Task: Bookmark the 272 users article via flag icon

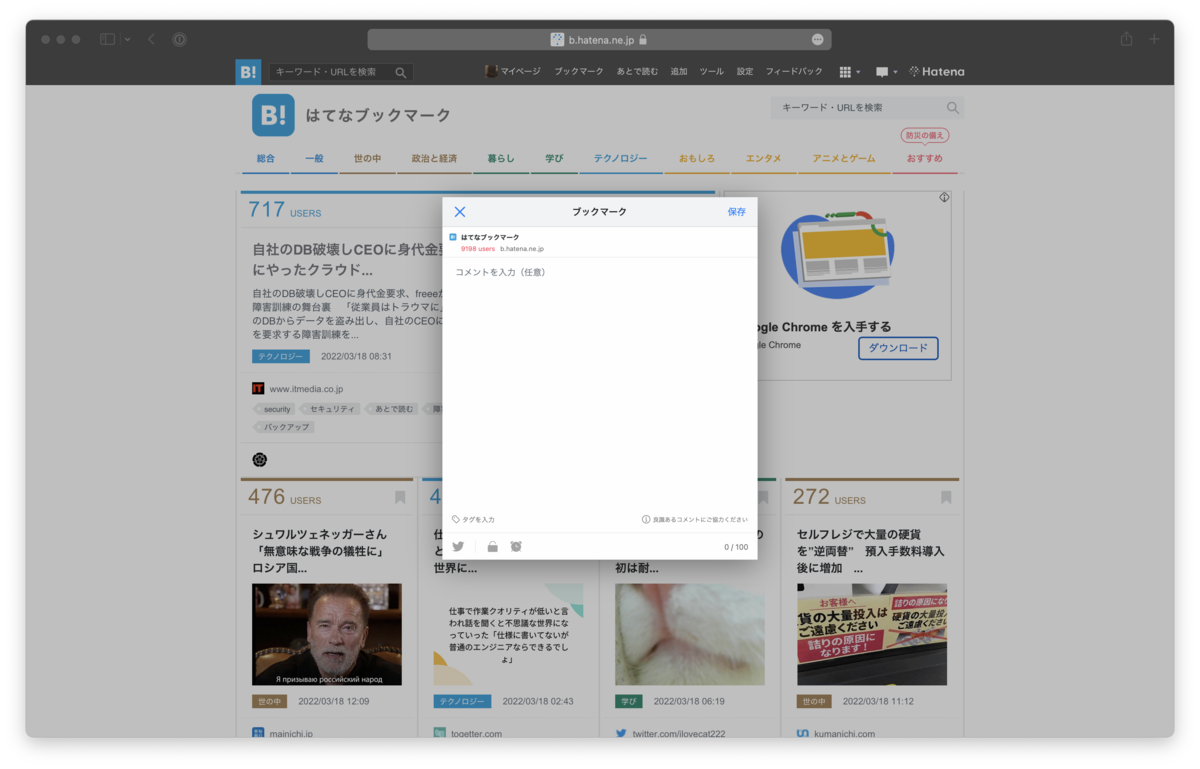Action: 946,497
